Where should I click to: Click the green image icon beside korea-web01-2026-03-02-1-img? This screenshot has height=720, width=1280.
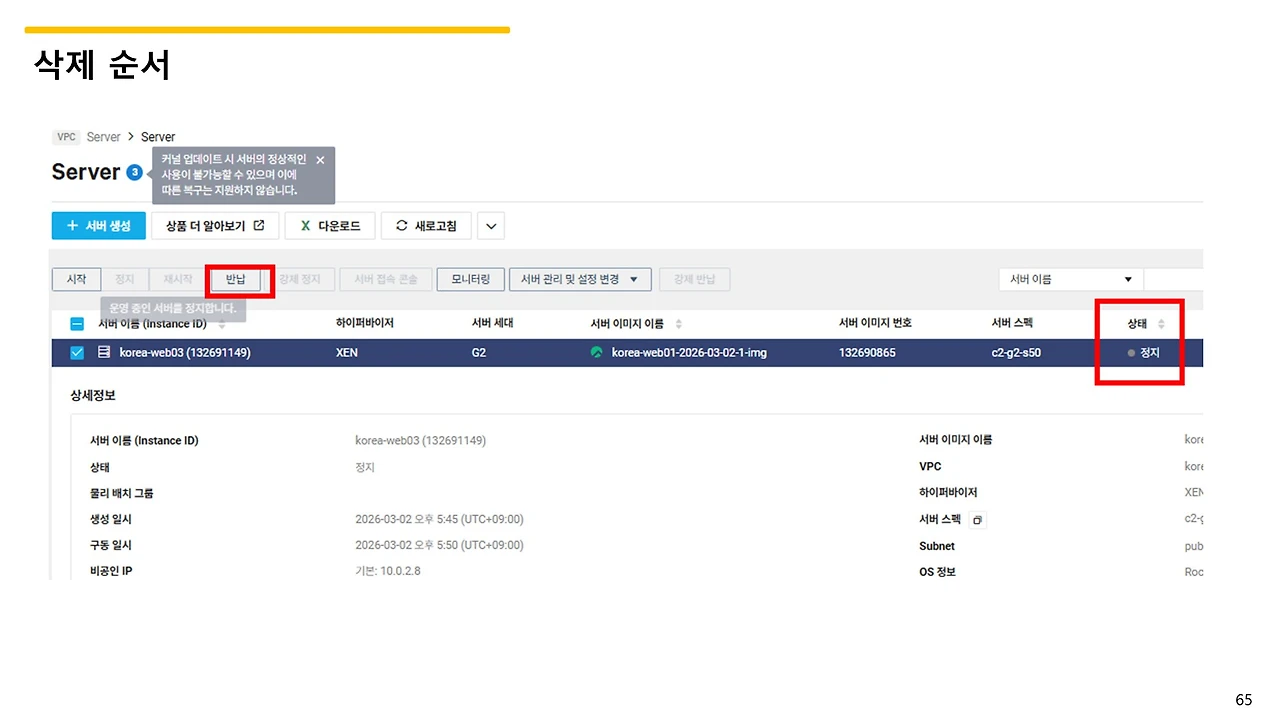pos(597,352)
